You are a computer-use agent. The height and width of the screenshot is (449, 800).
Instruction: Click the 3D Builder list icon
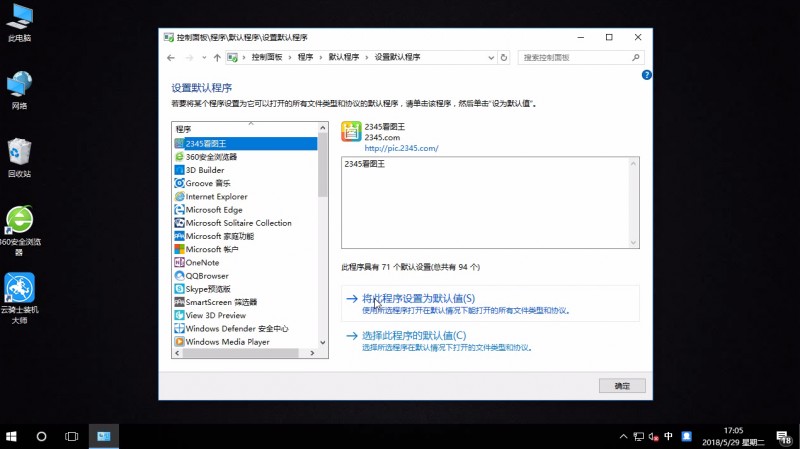[179, 170]
